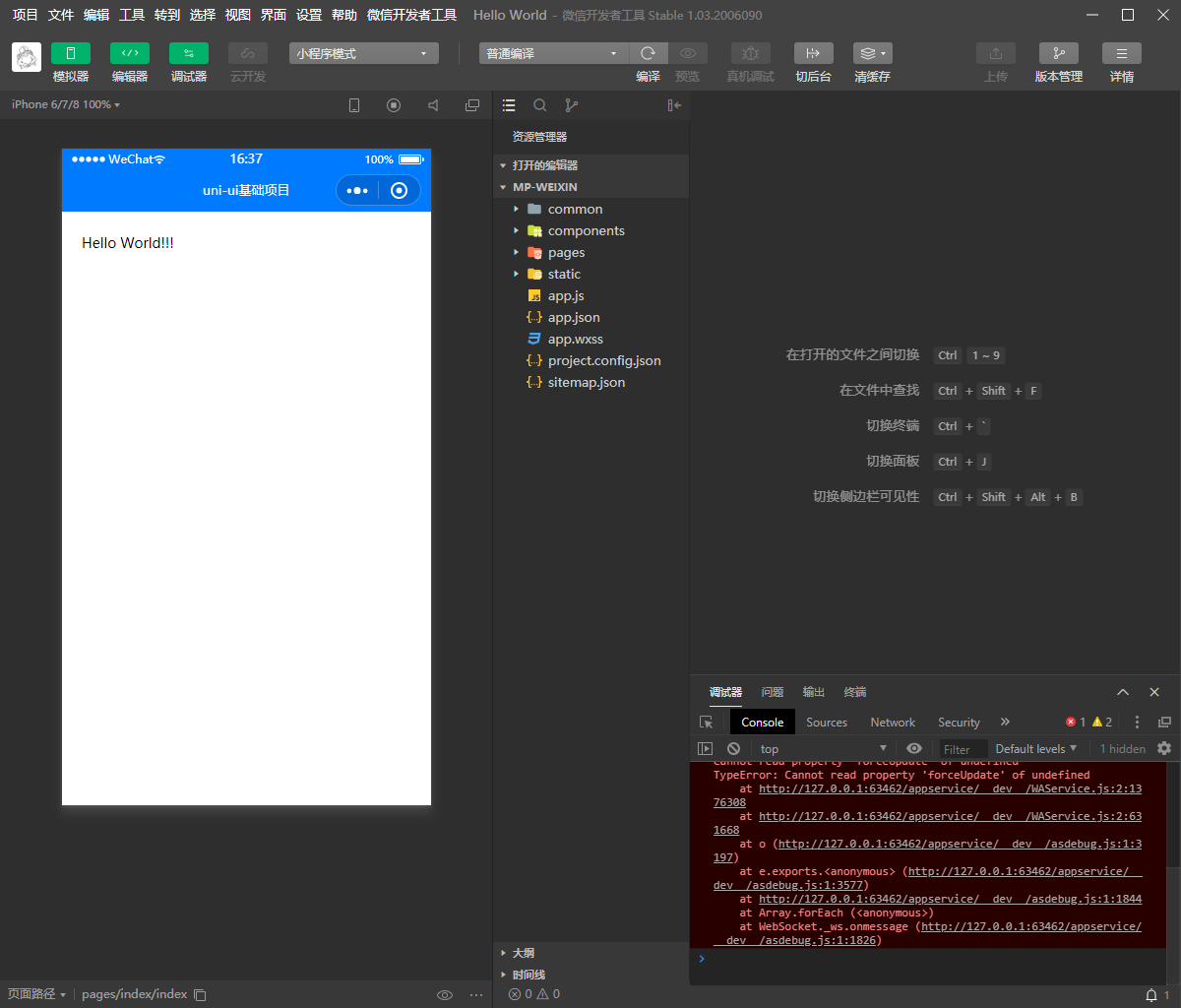Click the upload (上传) icon
Screen dimensions: 1181x1008
[996, 53]
